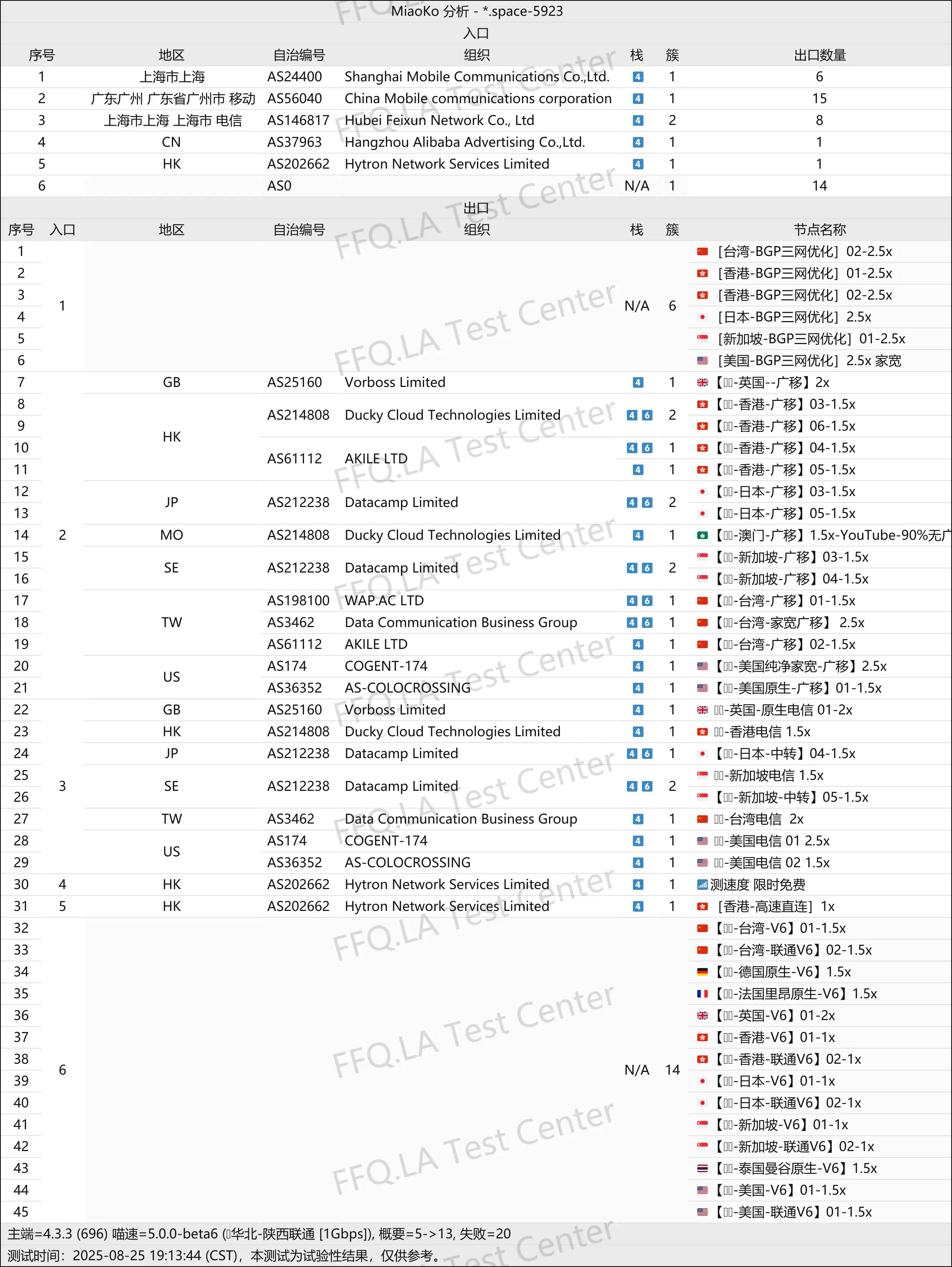
Task: Click node name '-香港电信 1.5x'
Action: tap(762, 731)
